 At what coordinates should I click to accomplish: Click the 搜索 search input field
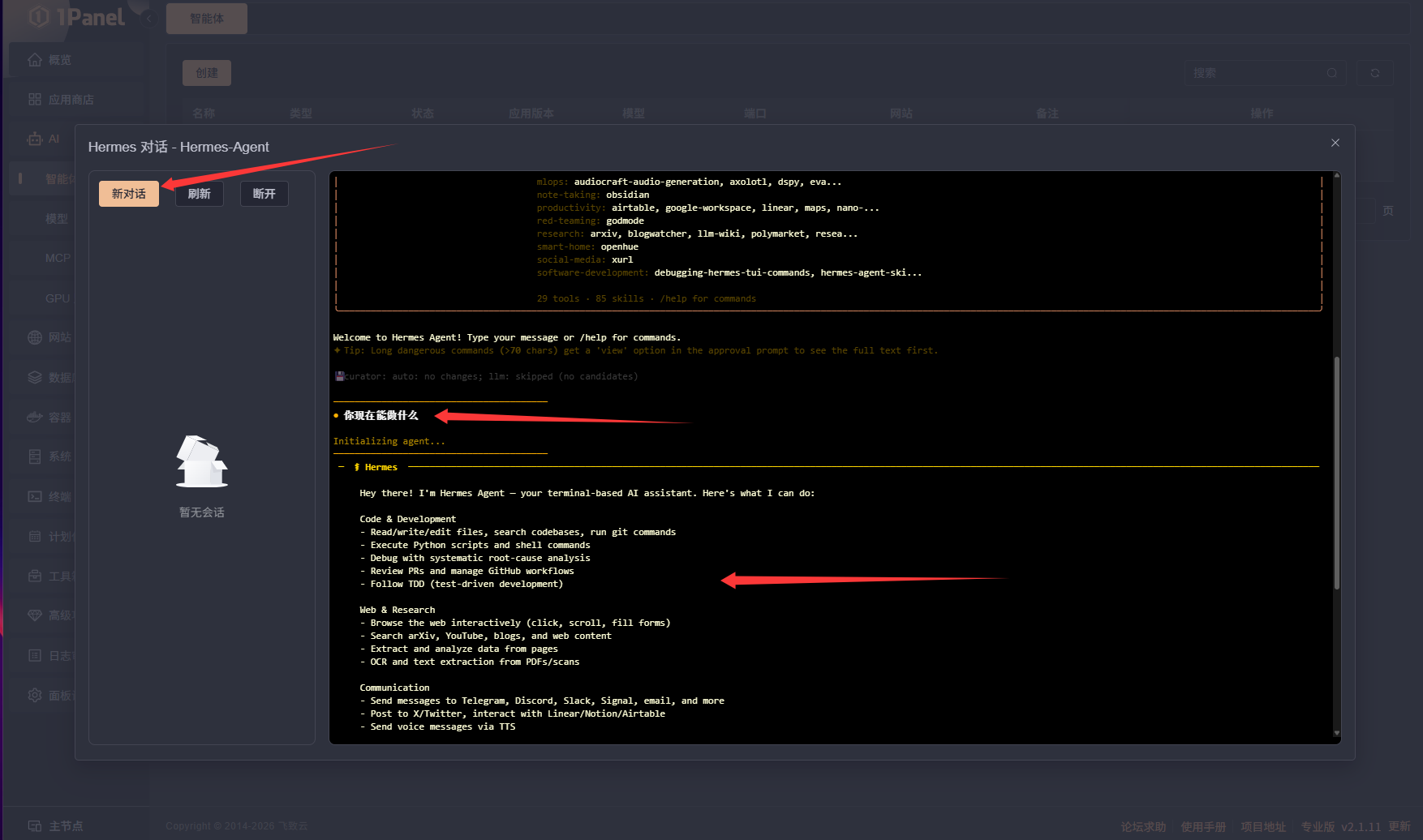[x=1265, y=73]
